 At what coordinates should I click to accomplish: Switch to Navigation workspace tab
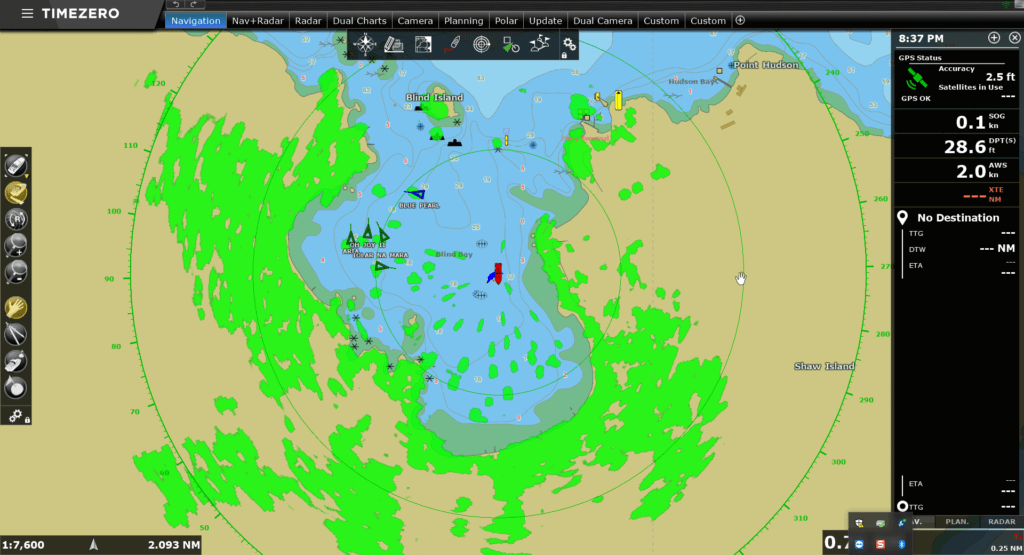coord(195,21)
